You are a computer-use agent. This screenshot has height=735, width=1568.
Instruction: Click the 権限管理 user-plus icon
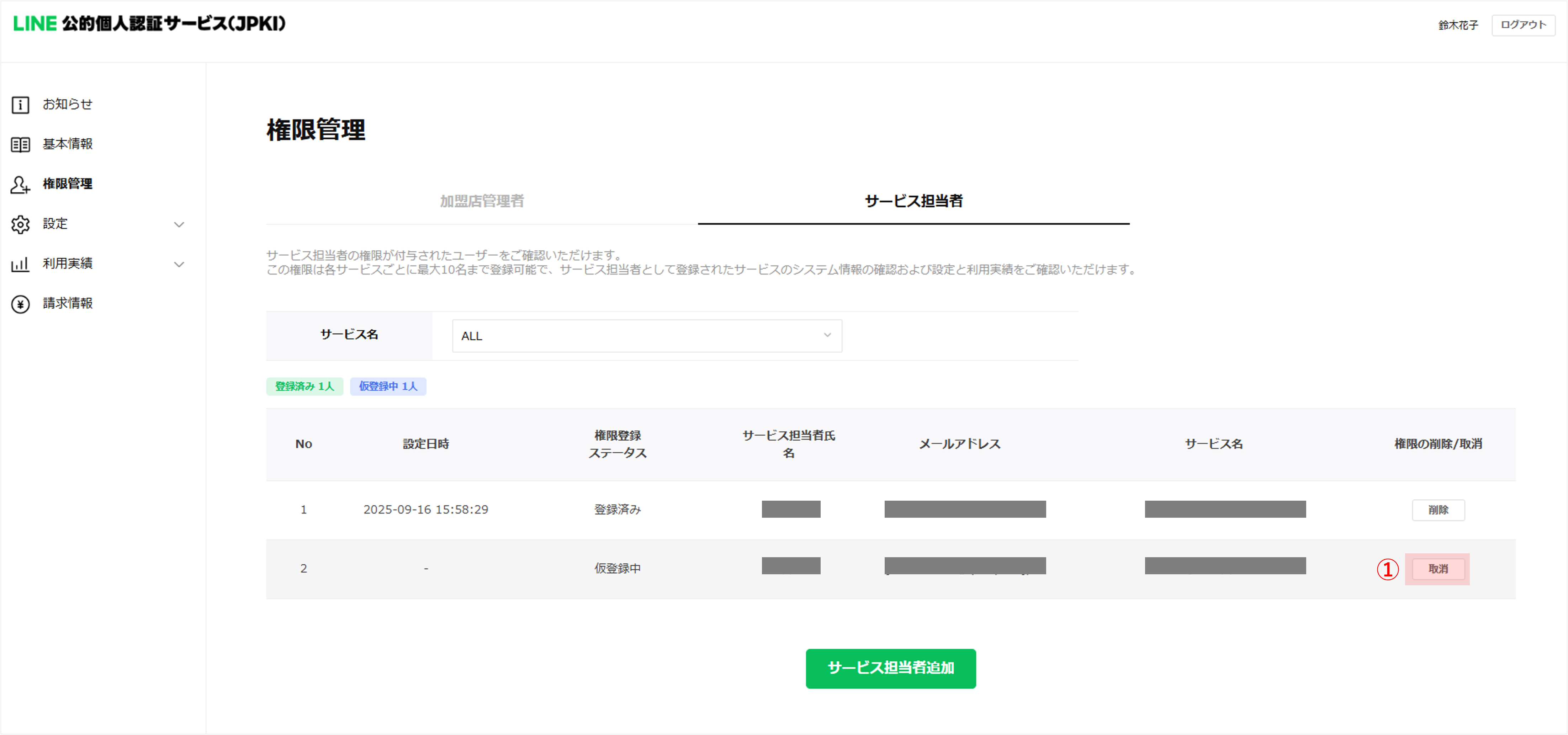pos(20,184)
